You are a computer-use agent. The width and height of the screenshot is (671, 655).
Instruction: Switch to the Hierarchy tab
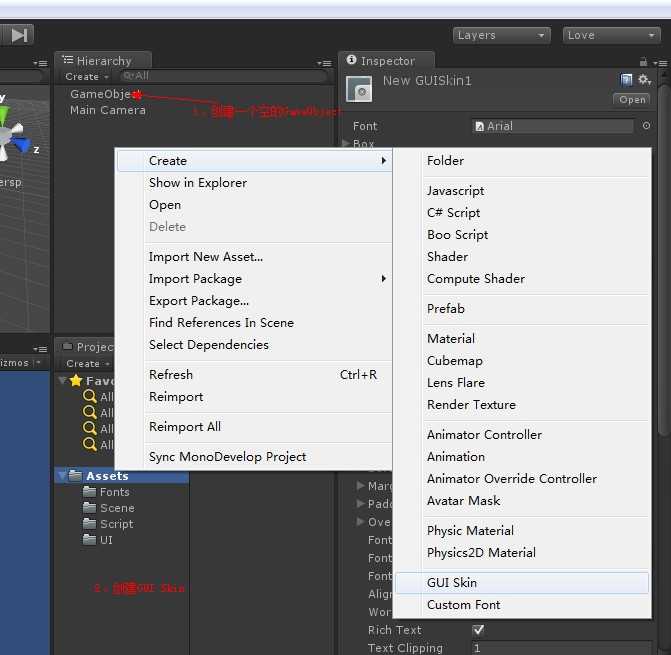coord(103,60)
